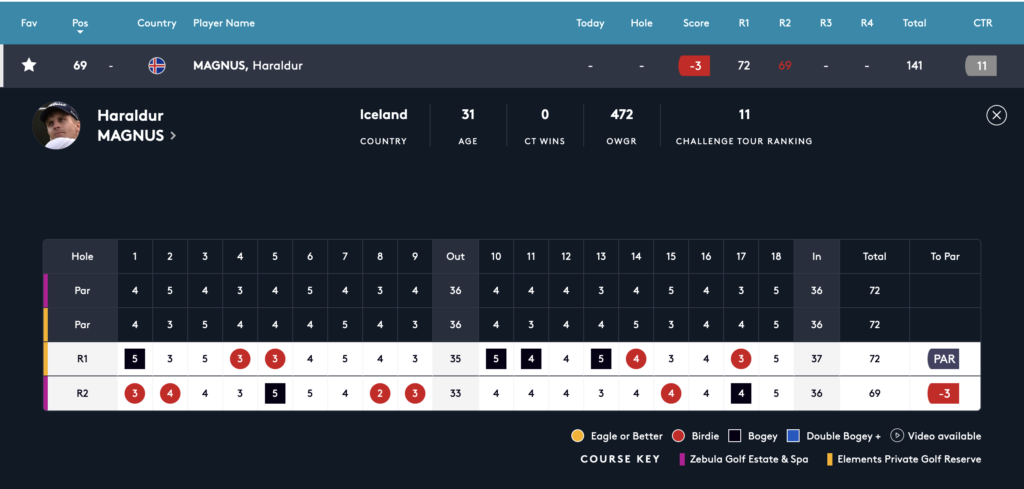
Task: Click the Birdie legend red circle
Action: (679, 436)
